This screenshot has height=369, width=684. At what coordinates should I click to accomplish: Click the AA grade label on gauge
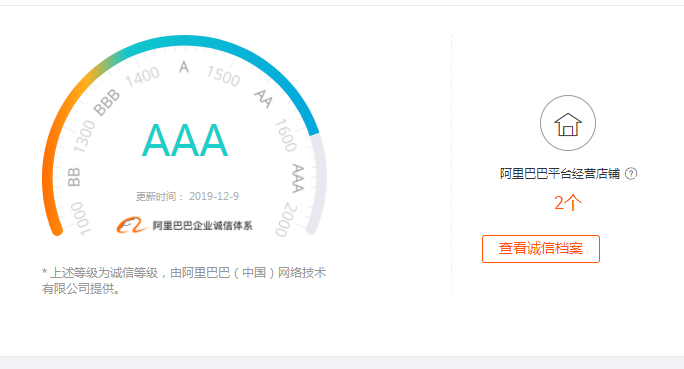point(263,99)
